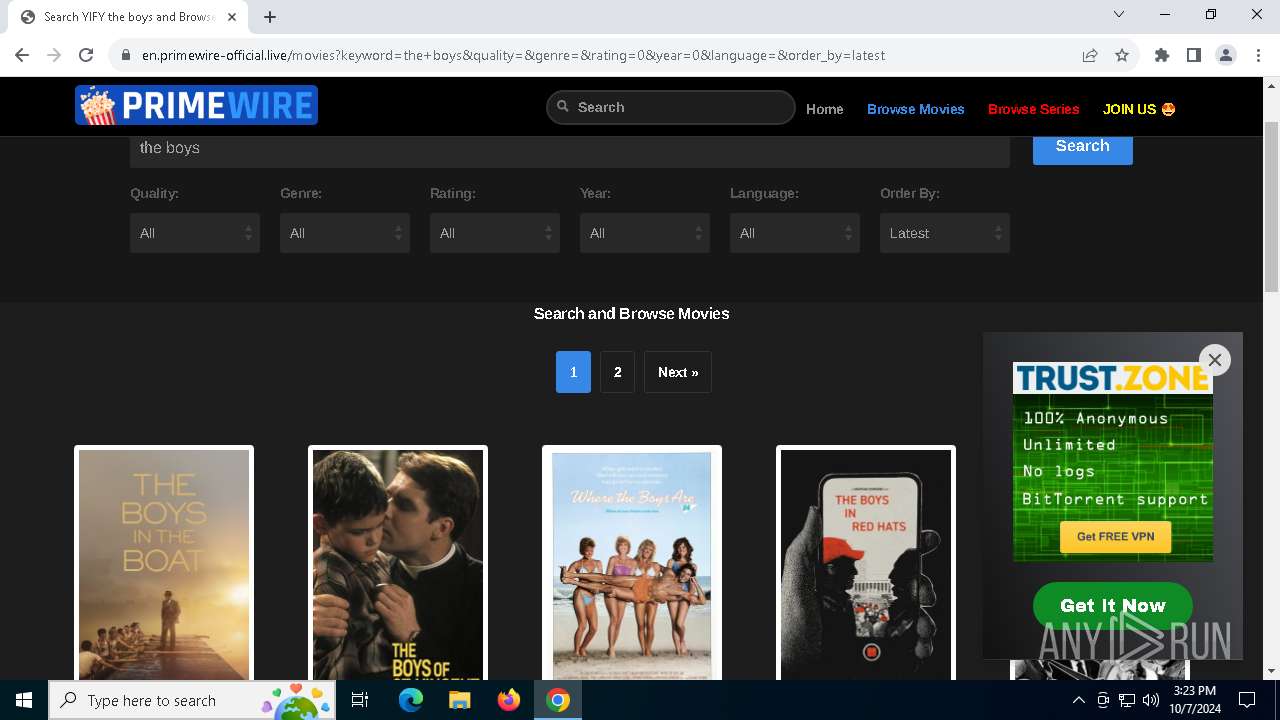Open File Explorer from taskbar
The image size is (1280, 720).
[460, 700]
